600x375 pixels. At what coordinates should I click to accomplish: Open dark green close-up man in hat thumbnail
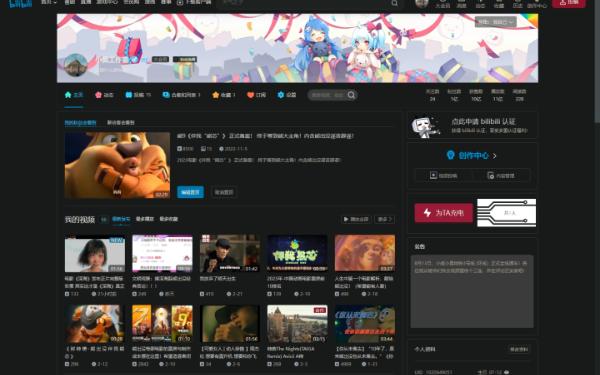[x=230, y=323]
